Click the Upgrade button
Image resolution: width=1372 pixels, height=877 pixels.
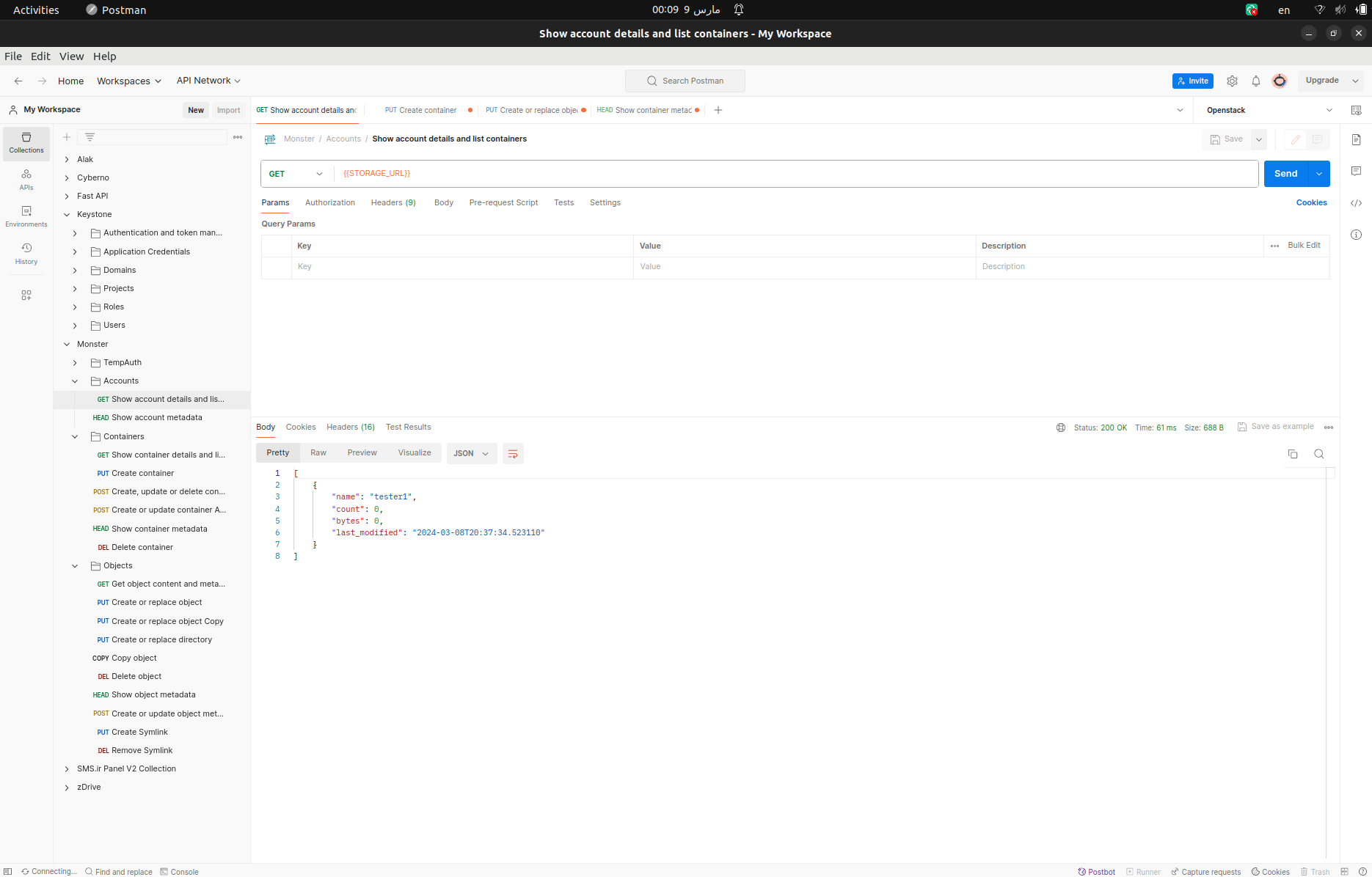pyautogui.click(x=1322, y=81)
